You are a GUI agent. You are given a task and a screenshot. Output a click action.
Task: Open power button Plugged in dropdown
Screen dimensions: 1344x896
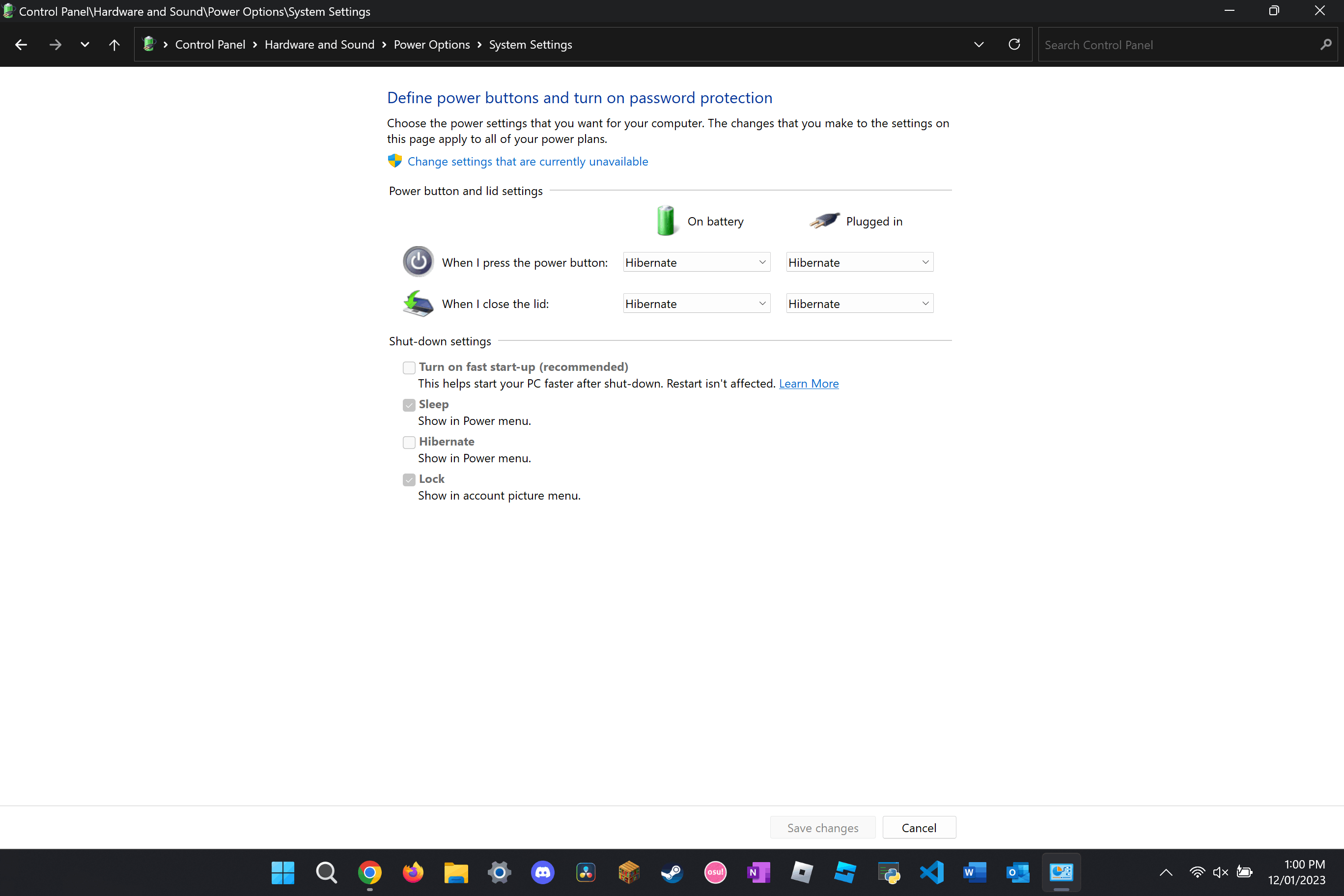pyautogui.click(x=860, y=262)
